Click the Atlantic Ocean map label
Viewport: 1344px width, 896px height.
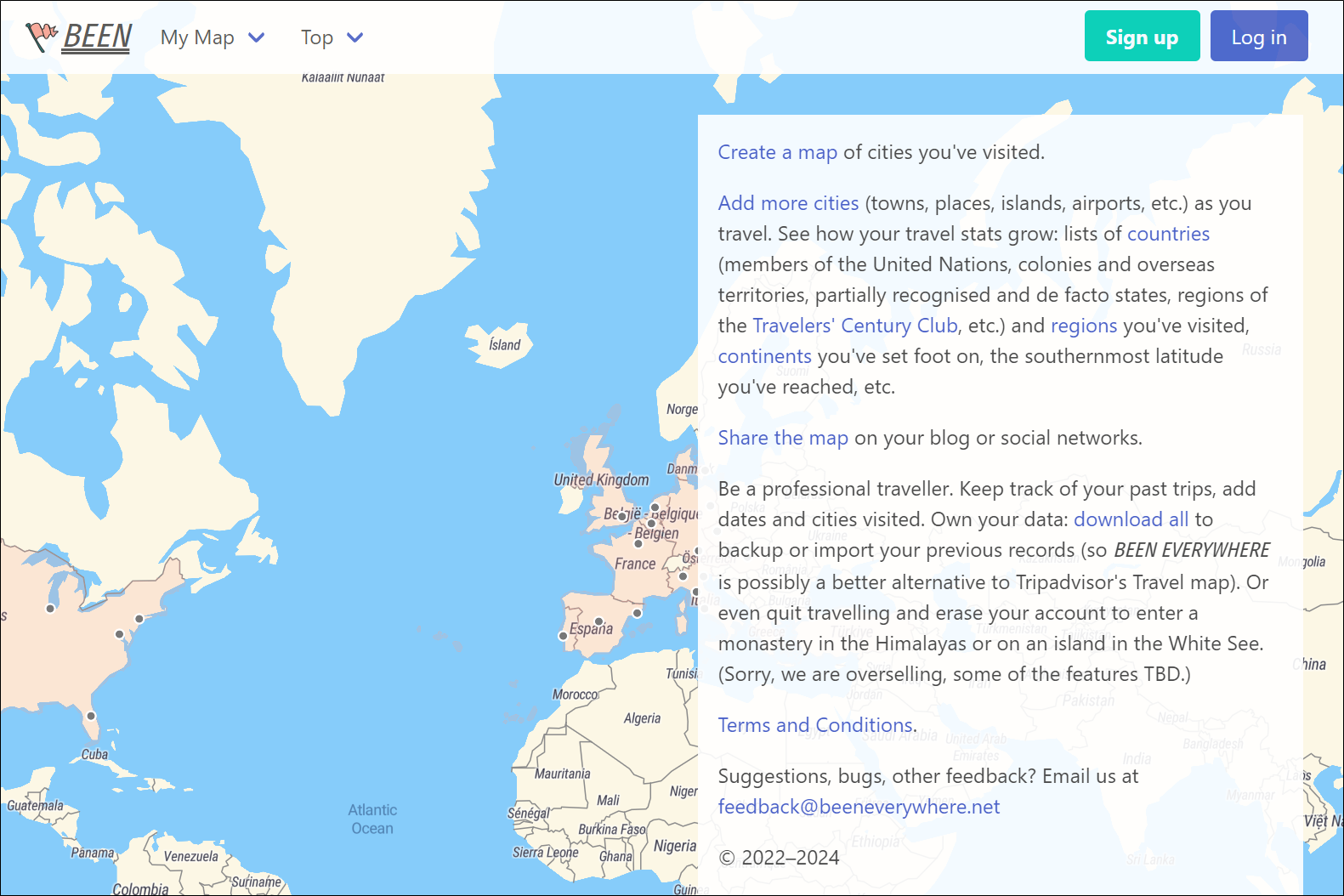pos(372,819)
